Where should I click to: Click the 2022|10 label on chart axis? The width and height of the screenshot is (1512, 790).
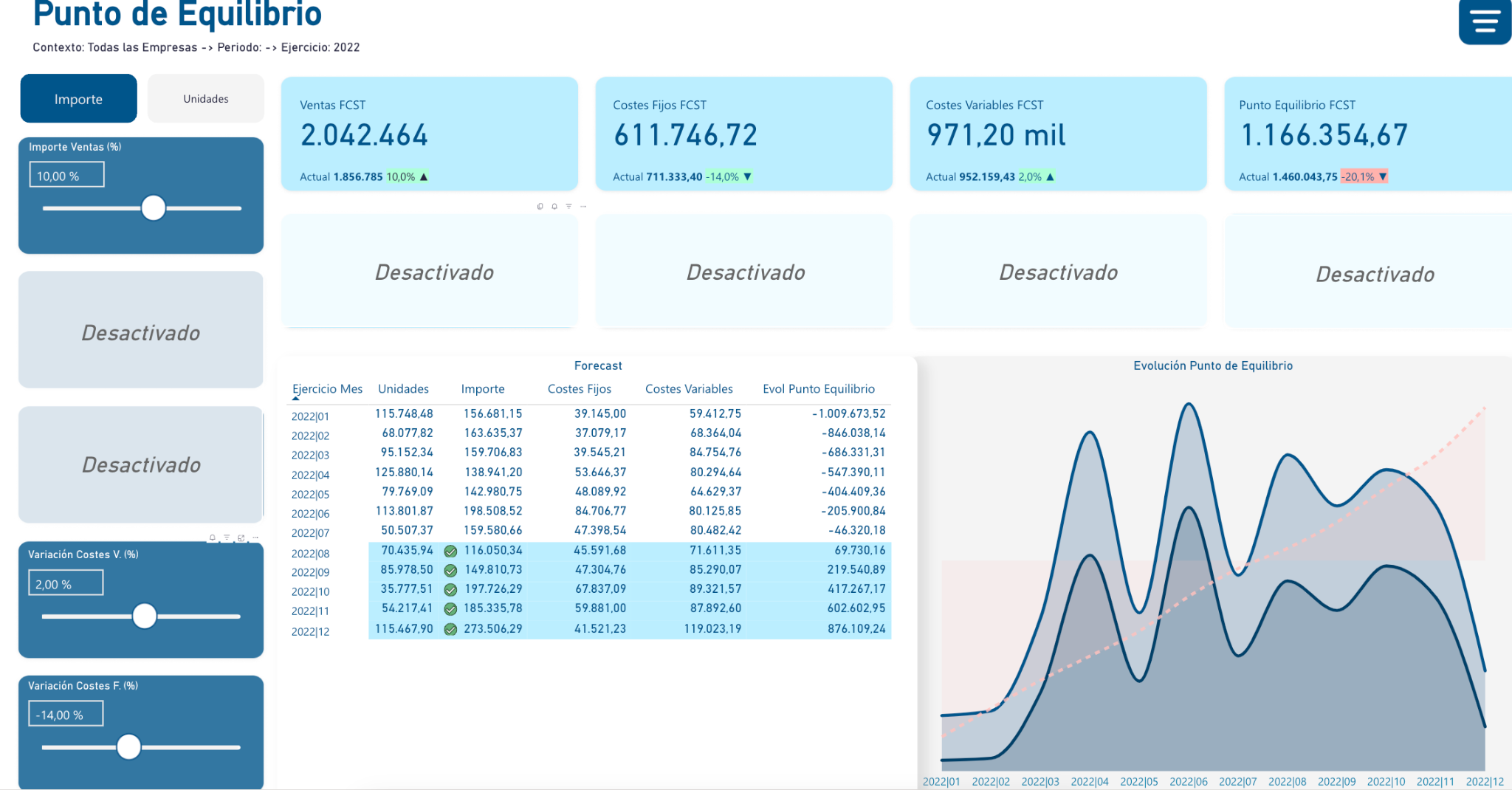(1386, 782)
